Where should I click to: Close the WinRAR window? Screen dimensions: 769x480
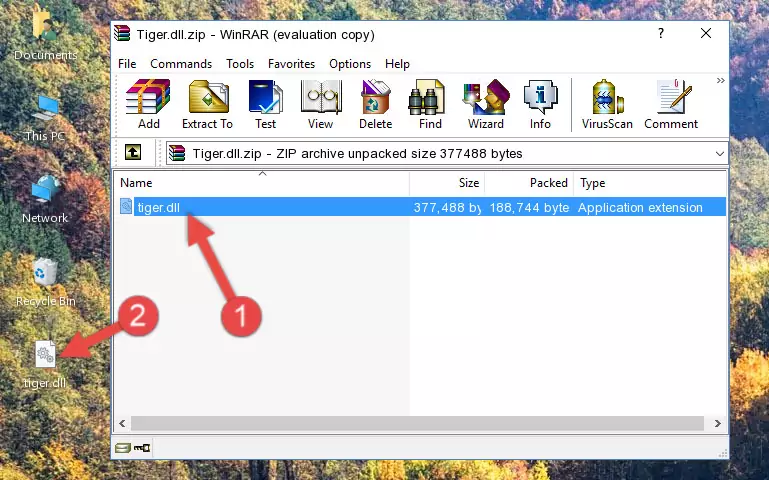(x=706, y=33)
